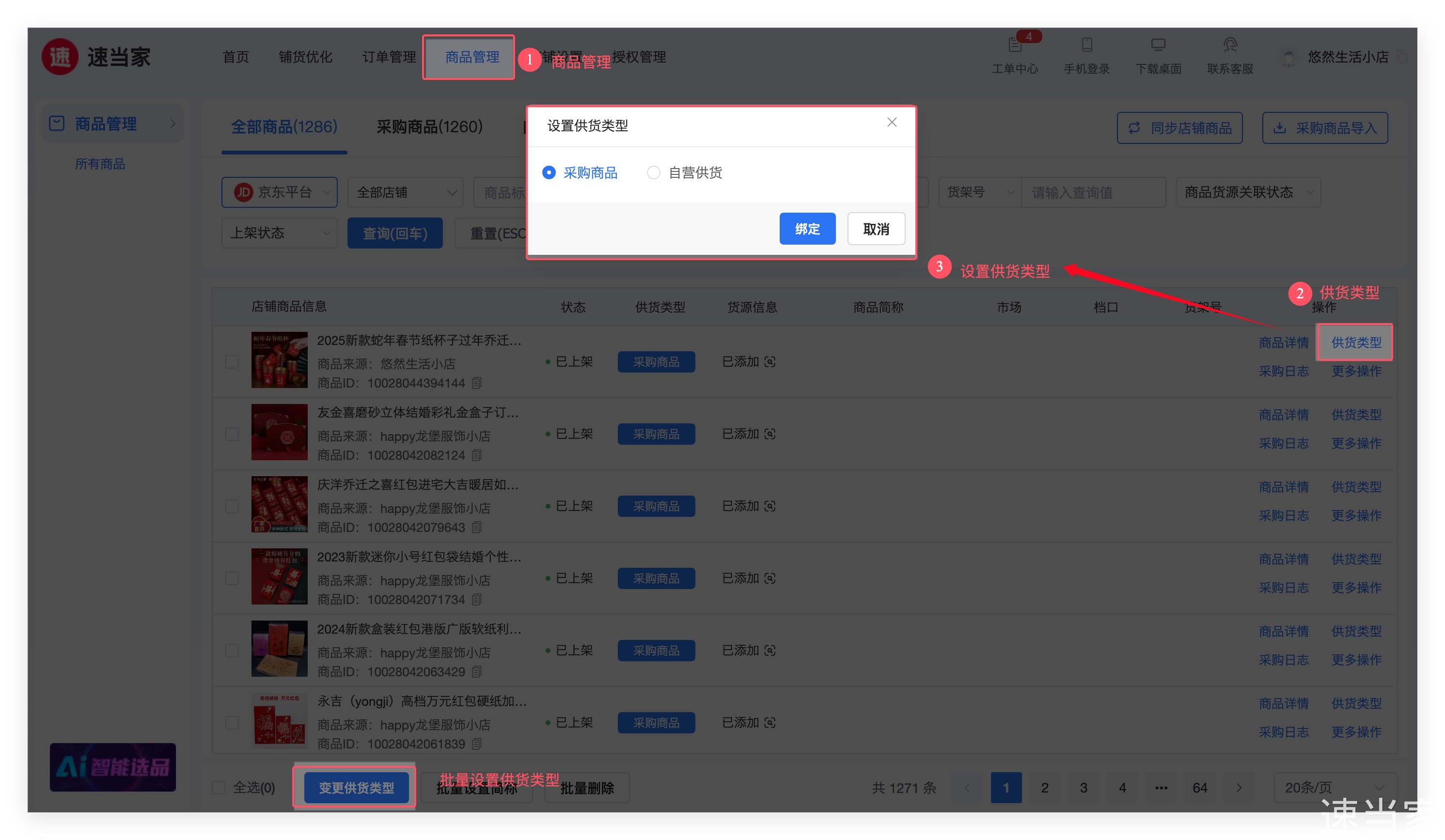Select the 采购商品 radio option
The width and height of the screenshot is (1445, 840).
coord(549,172)
